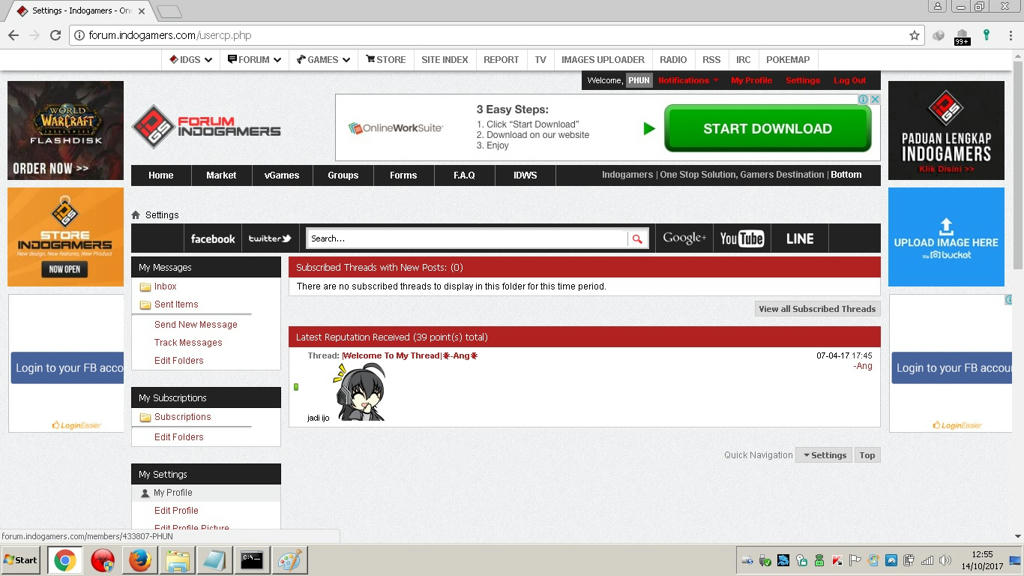Go back using the browser back arrow

tap(14, 35)
